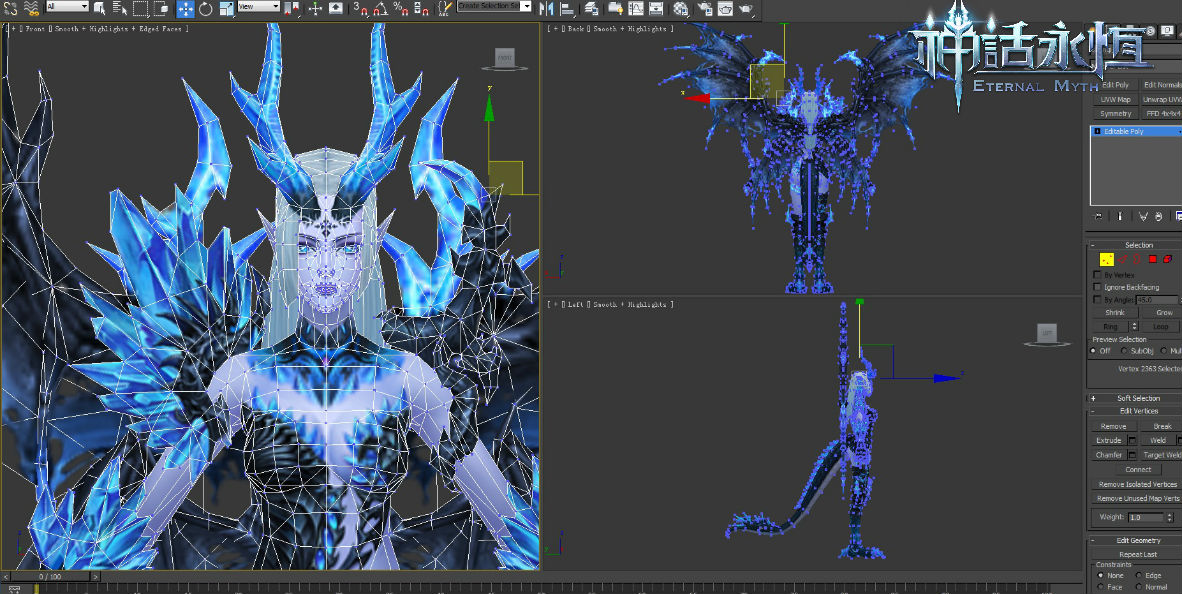Select the Move tool in toolbar

(186, 9)
